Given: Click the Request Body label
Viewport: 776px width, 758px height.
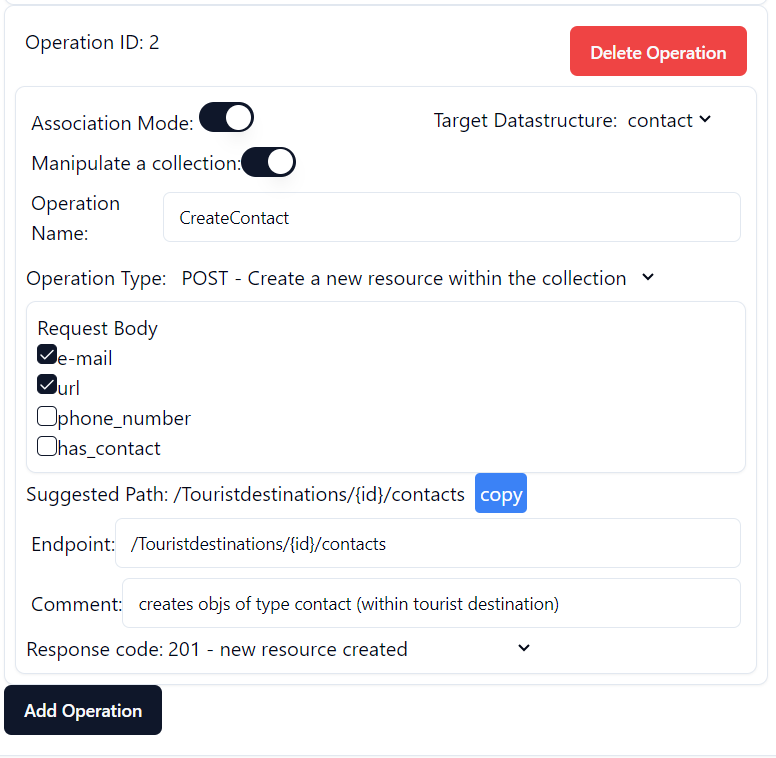Looking at the screenshot, I should [x=97, y=328].
